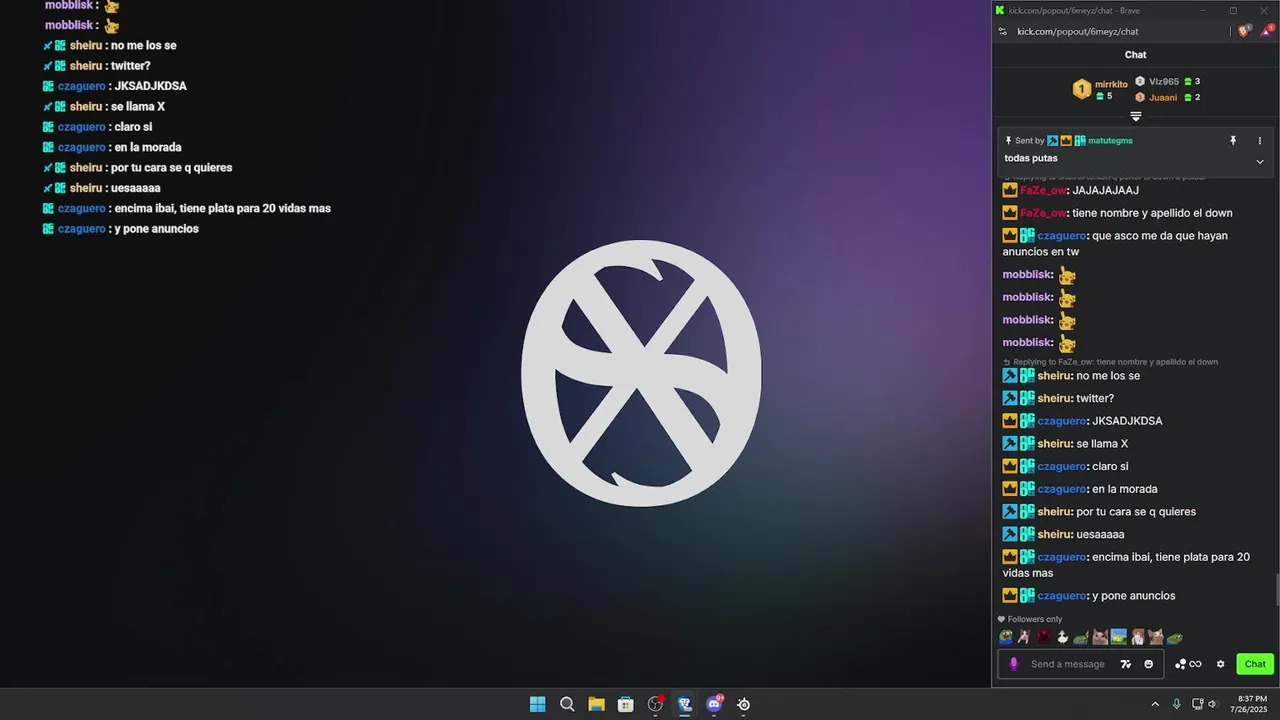The height and width of the screenshot is (720, 1280).
Task: Click the taskbar Search magnifier
Action: coord(567,704)
